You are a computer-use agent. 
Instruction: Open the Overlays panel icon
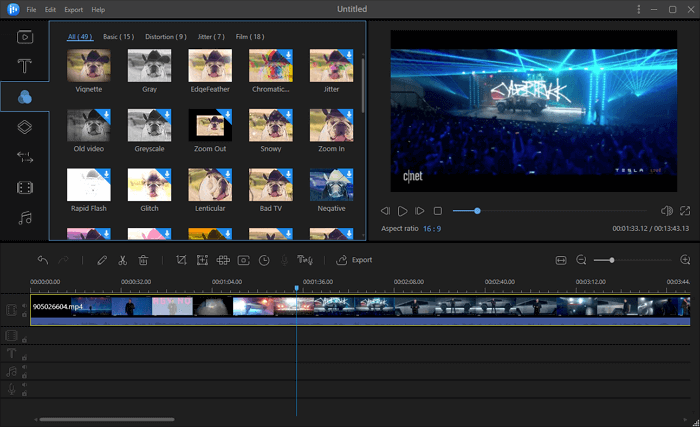click(25, 127)
